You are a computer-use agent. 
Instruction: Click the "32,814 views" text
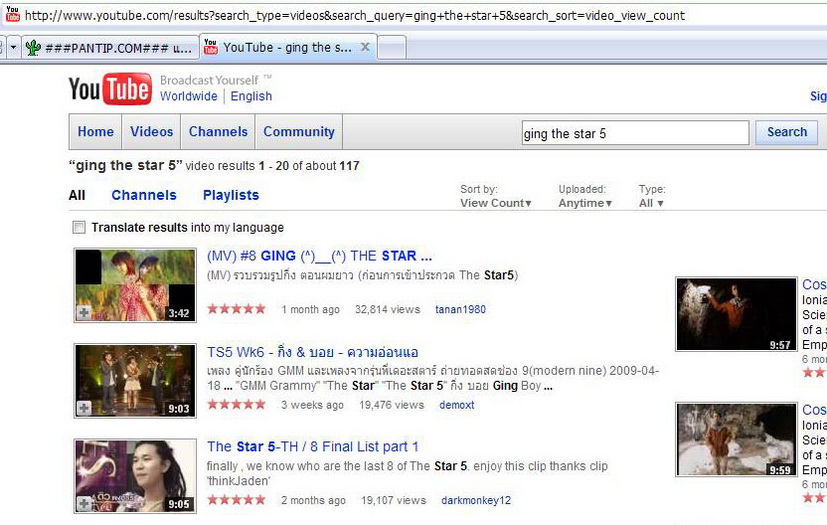[x=388, y=310]
